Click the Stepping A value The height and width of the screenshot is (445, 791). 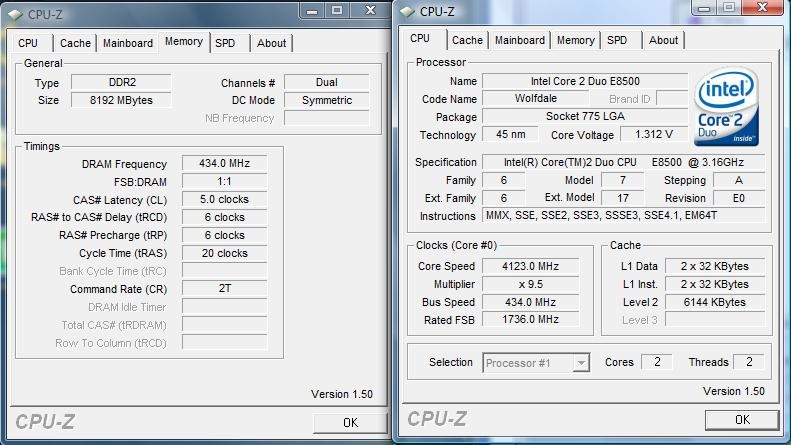(x=739, y=180)
